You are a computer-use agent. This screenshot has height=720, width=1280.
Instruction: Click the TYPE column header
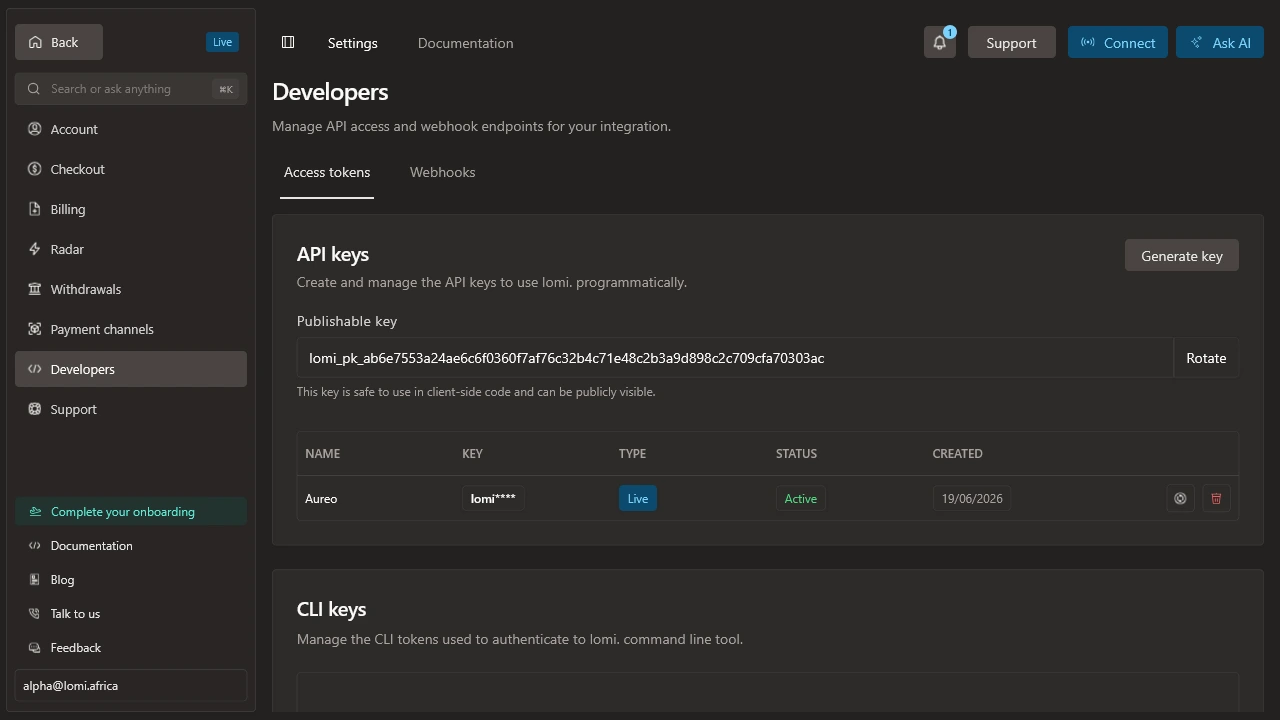pos(632,453)
